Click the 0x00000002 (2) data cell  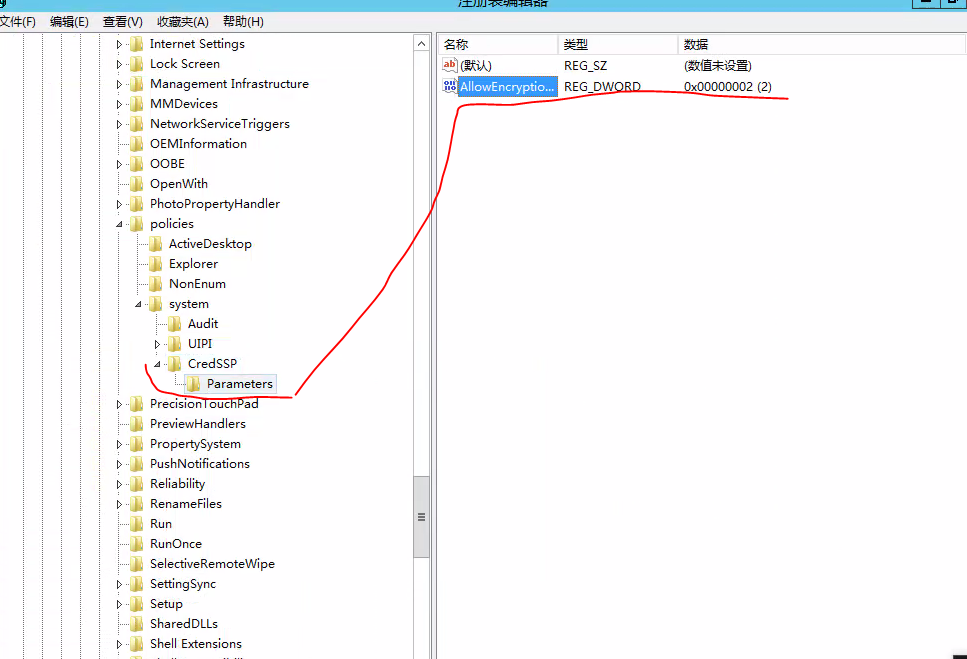(x=727, y=86)
